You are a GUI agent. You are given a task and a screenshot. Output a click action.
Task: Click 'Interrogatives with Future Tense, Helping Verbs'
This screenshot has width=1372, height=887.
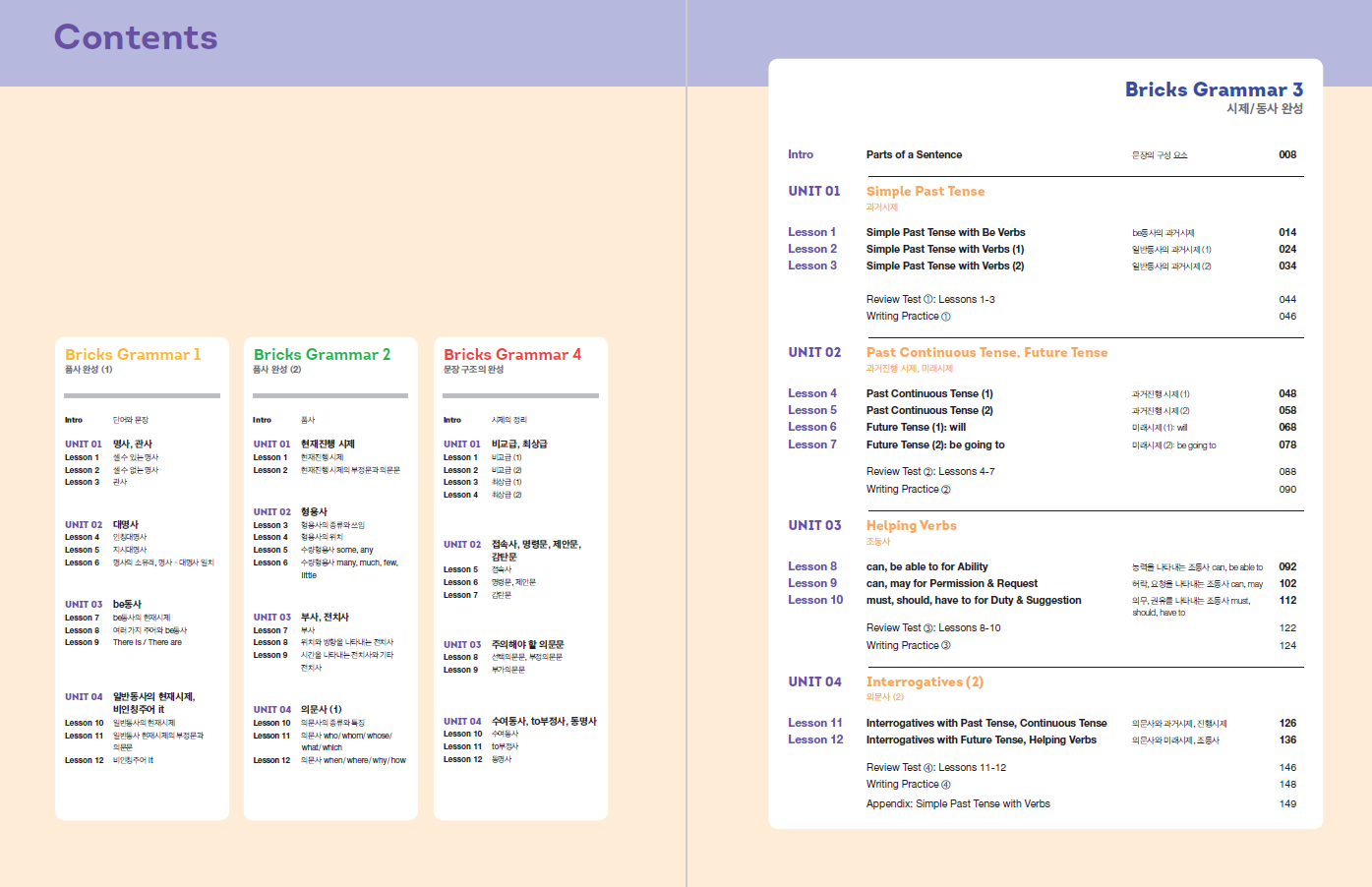coord(981,739)
